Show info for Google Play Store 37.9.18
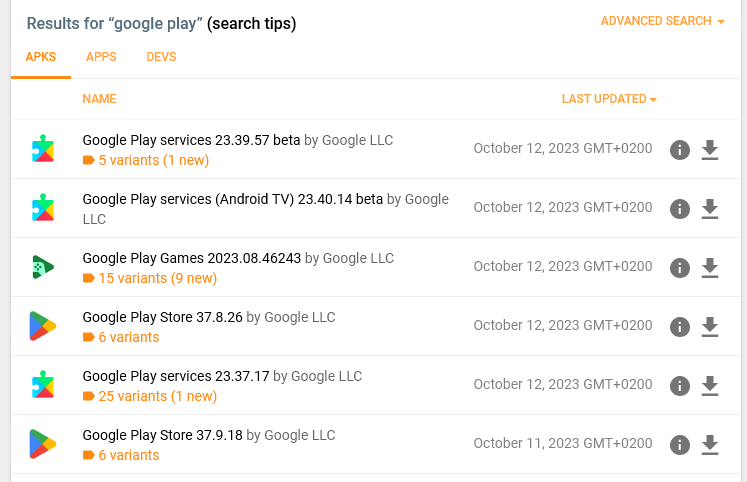The height and width of the screenshot is (482, 747). (679, 445)
